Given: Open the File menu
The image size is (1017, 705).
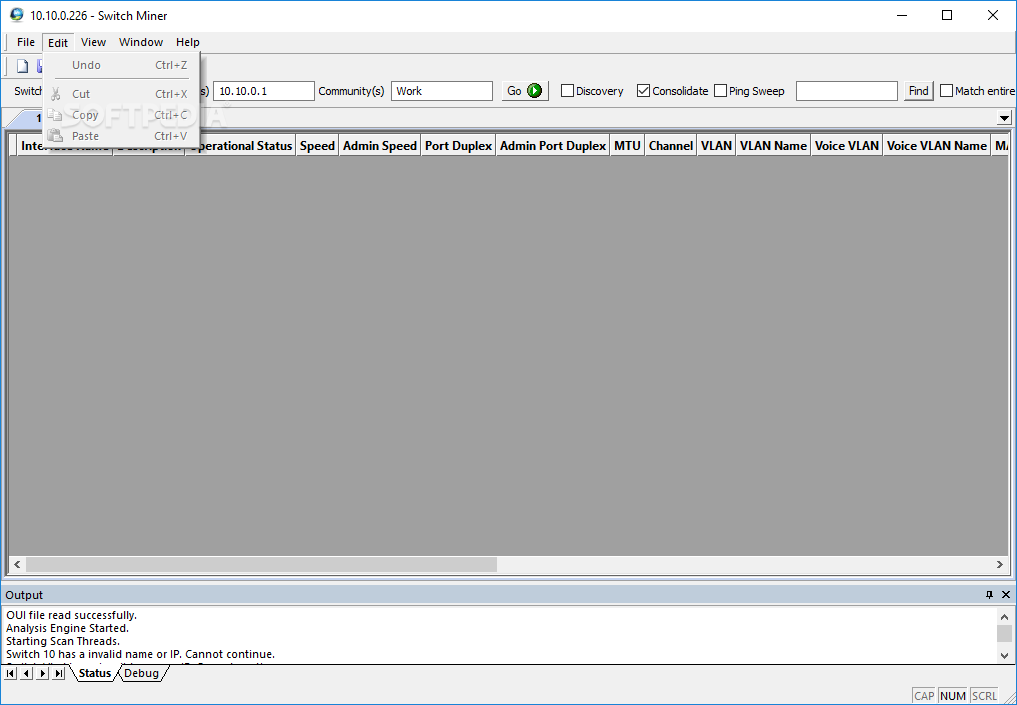Looking at the screenshot, I should [x=26, y=42].
